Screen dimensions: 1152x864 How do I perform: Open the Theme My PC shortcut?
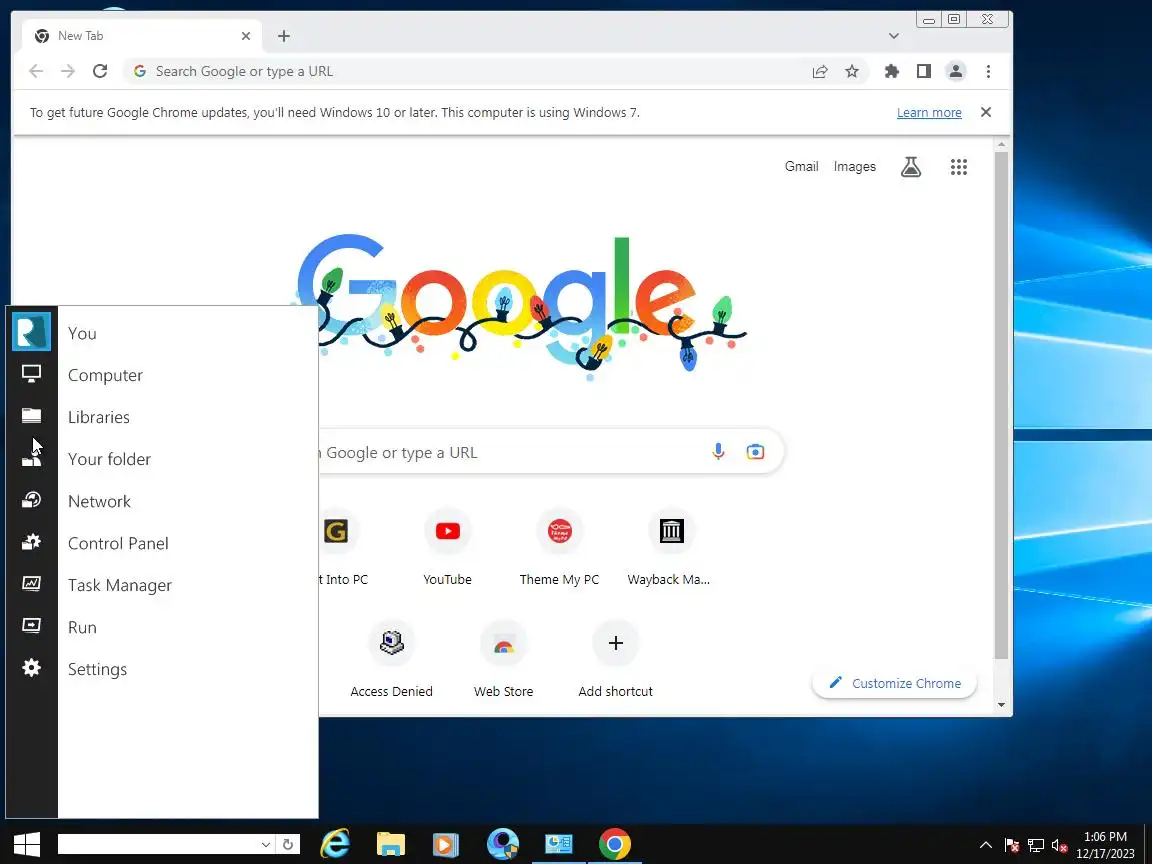pos(559,547)
